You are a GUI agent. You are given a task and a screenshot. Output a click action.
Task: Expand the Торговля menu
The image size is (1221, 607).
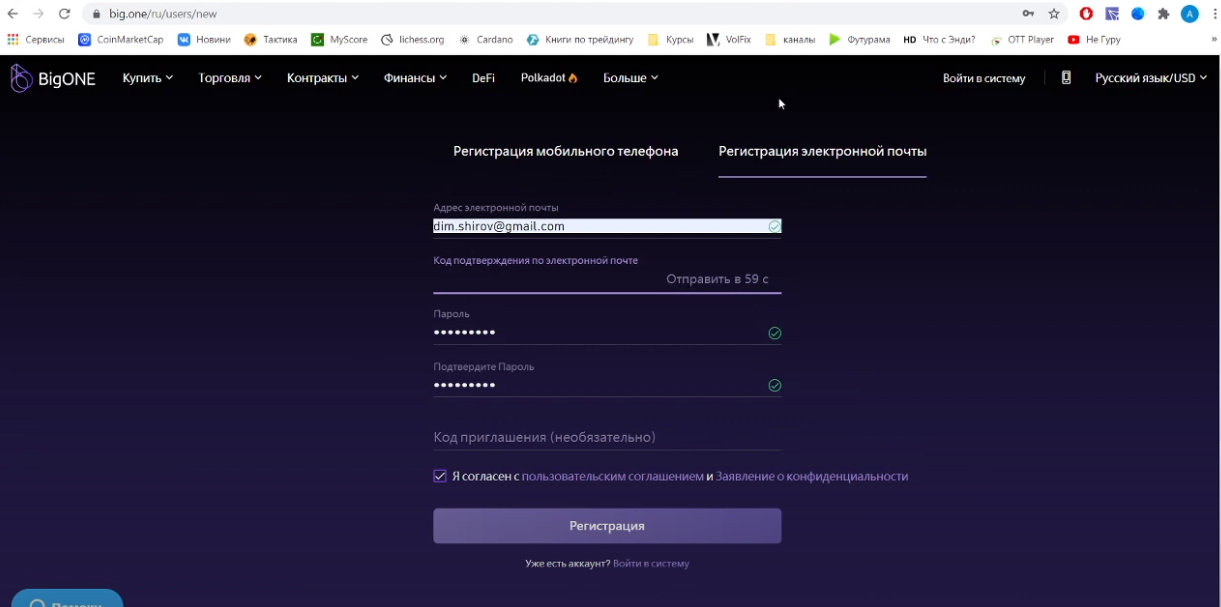[230, 78]
